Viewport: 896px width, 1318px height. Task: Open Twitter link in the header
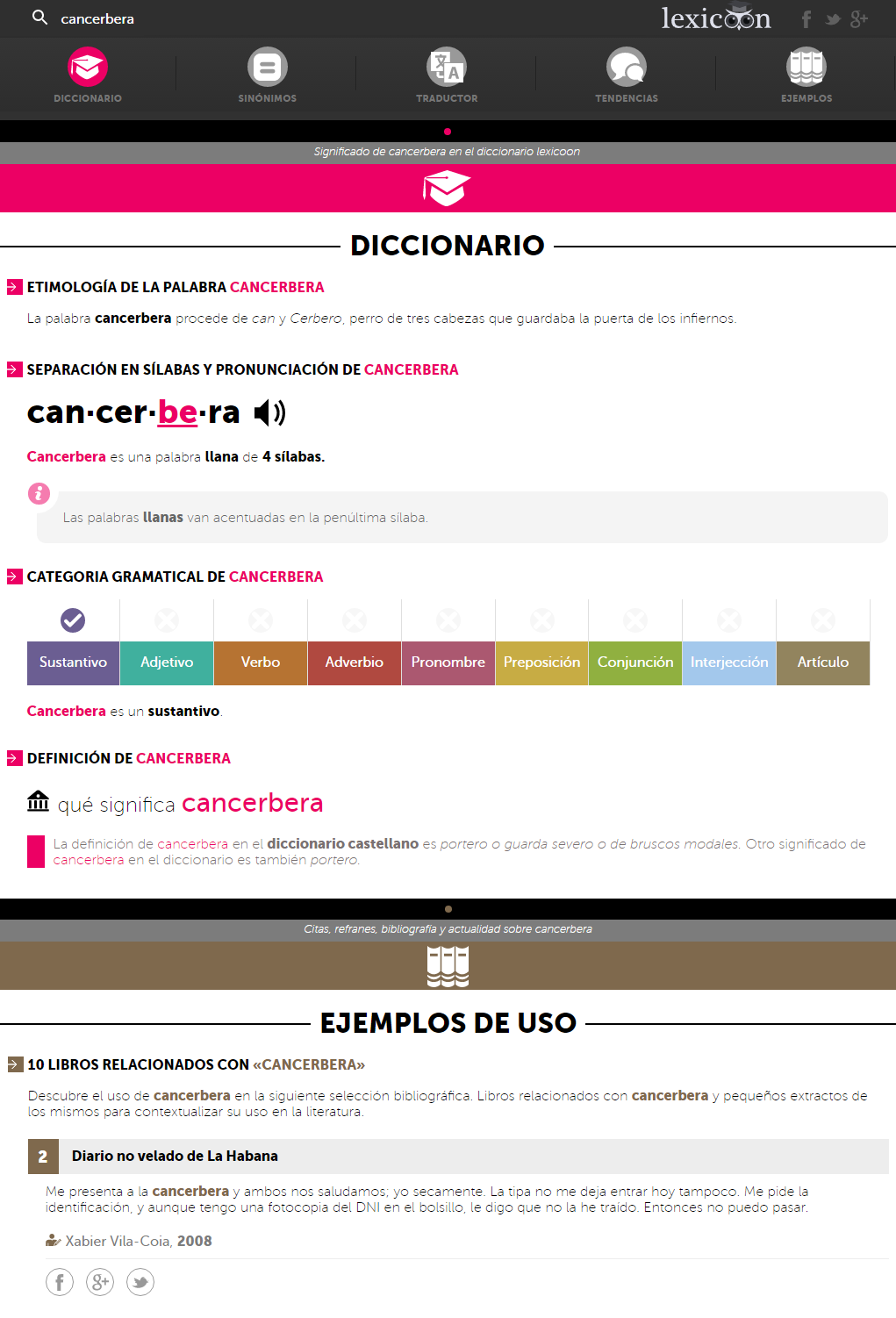coord(833,19)
